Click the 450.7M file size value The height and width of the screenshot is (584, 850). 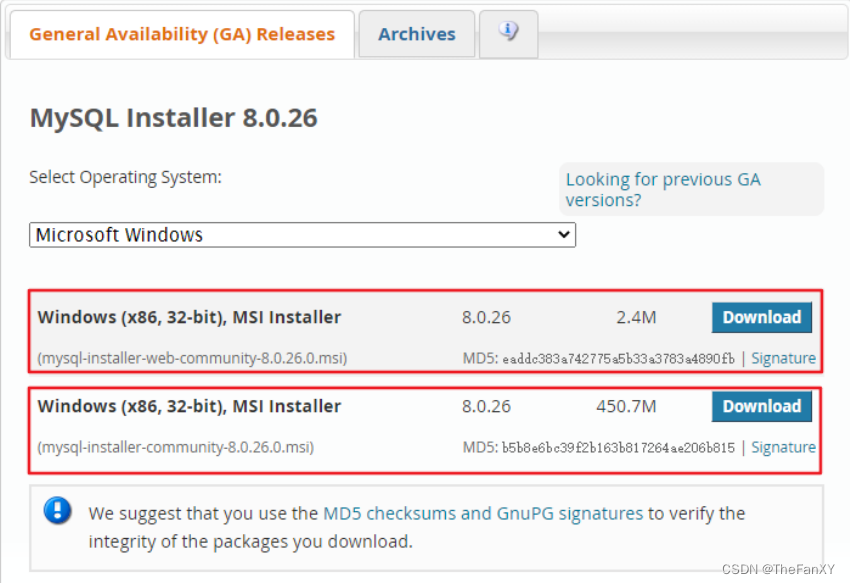tap(626, 406)
